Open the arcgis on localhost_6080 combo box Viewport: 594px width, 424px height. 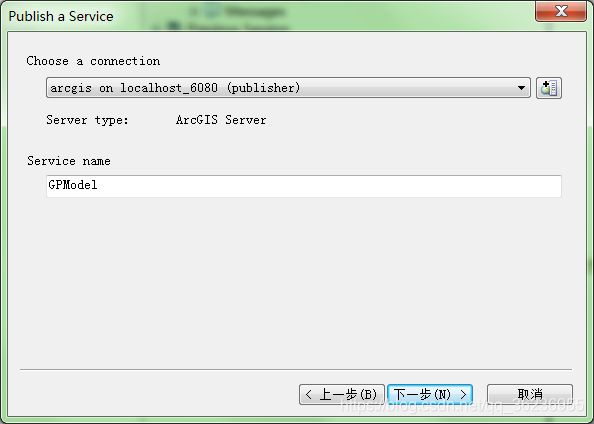pos(288,88)
